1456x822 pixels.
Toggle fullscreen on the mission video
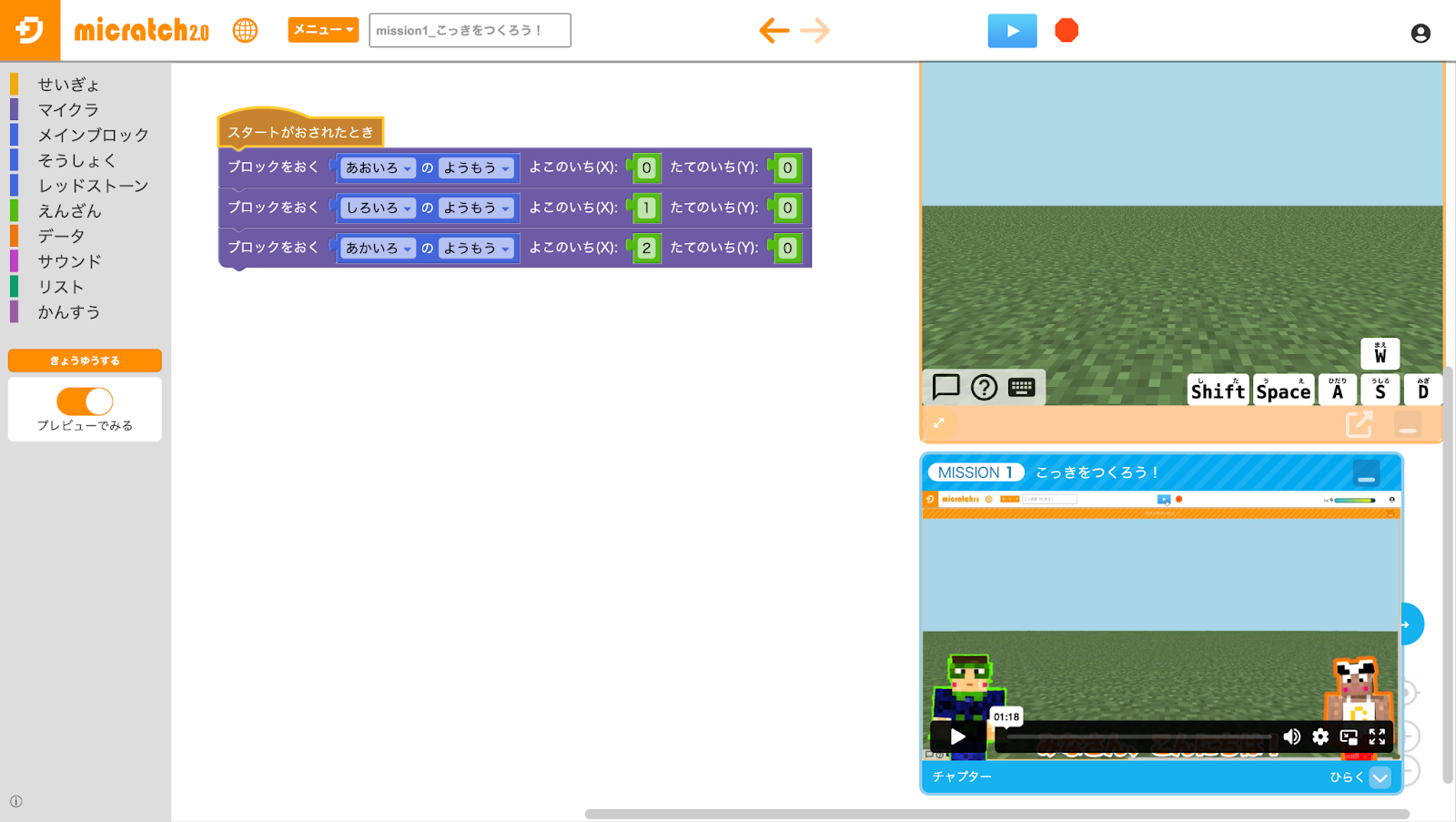(1377, 736)
